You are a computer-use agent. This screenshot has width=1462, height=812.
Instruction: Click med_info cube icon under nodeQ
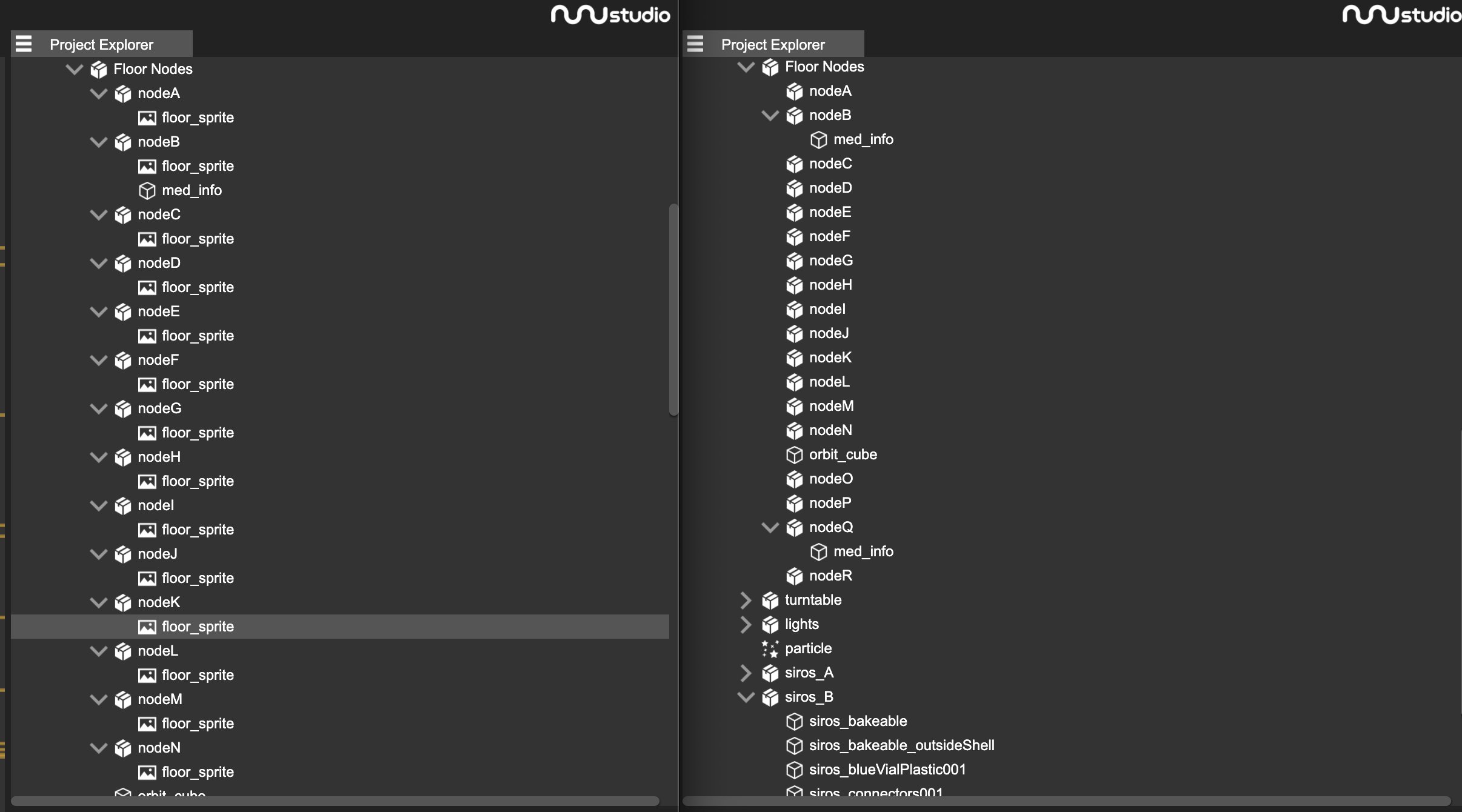(818, 552)
